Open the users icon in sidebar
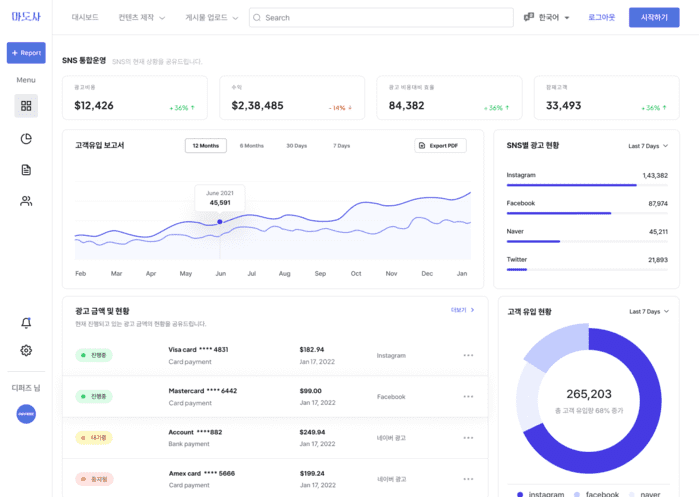 (x=26, y=201)
